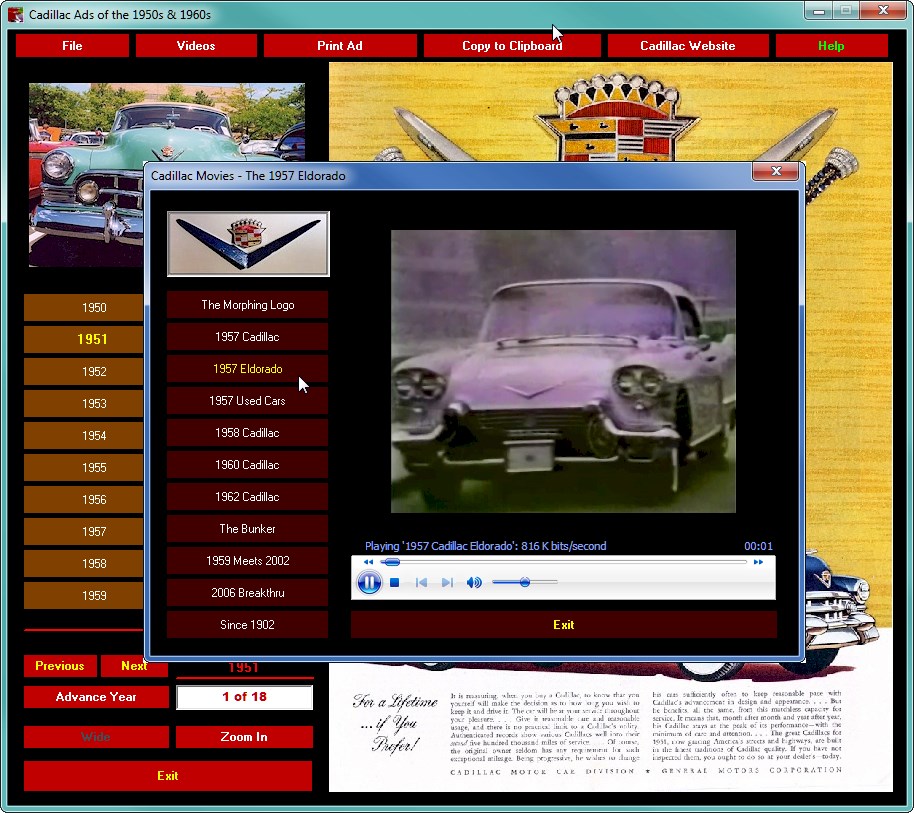This screenshot has height=813, width=914.
Task: Play the 2006 Breakthru movie
Action: (x=248, y=593)
